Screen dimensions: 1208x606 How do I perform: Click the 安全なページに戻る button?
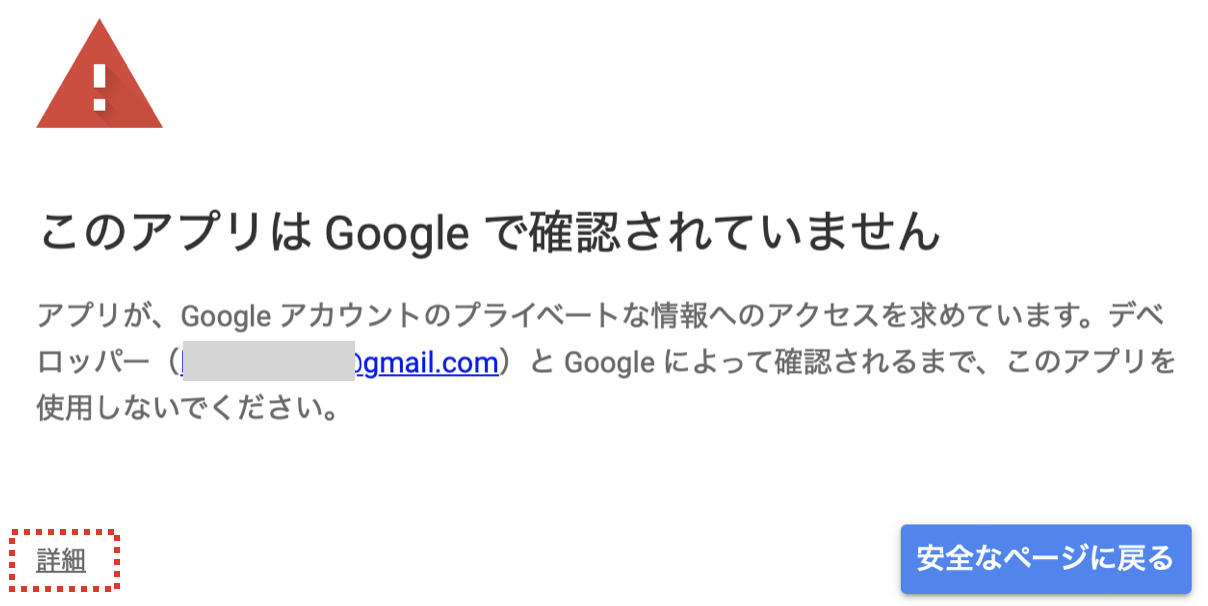(1045, 559)
